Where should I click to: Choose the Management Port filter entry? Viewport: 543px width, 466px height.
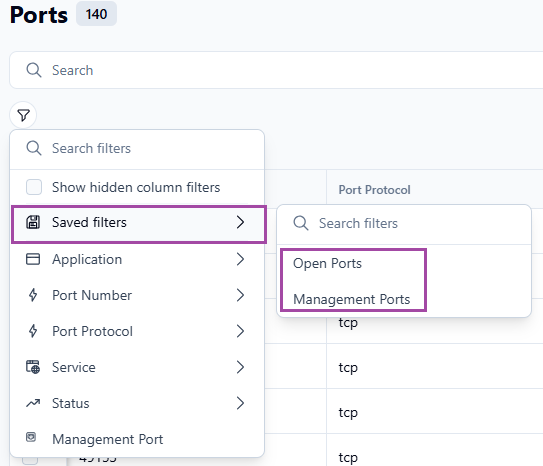(x=137, y=439)
